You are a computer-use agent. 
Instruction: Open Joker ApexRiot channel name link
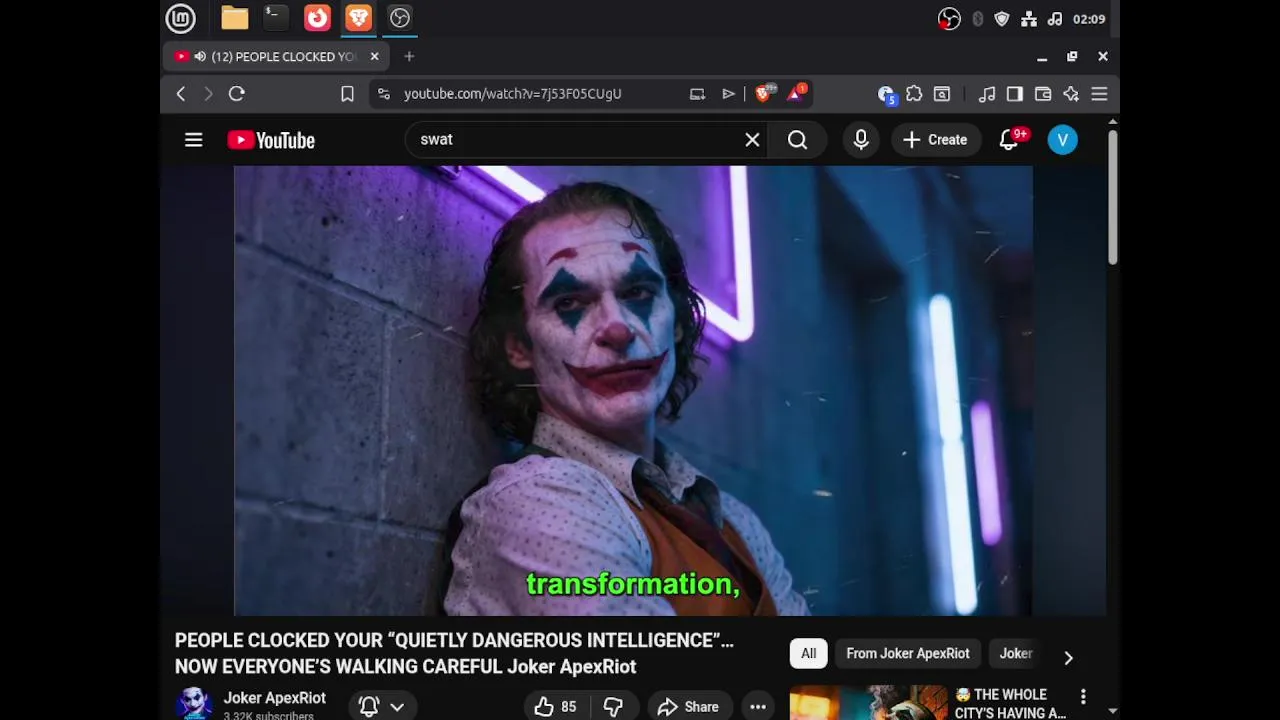pos(274,698)
